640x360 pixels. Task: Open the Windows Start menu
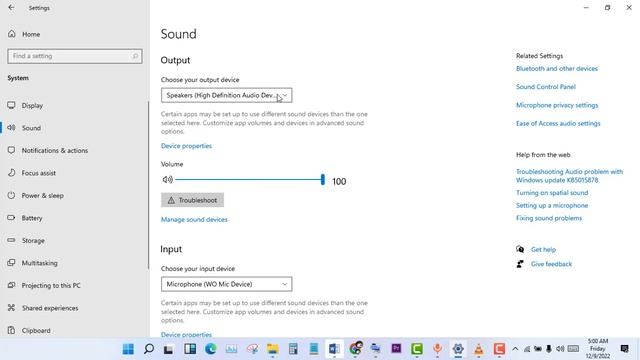tap(128, 349)
